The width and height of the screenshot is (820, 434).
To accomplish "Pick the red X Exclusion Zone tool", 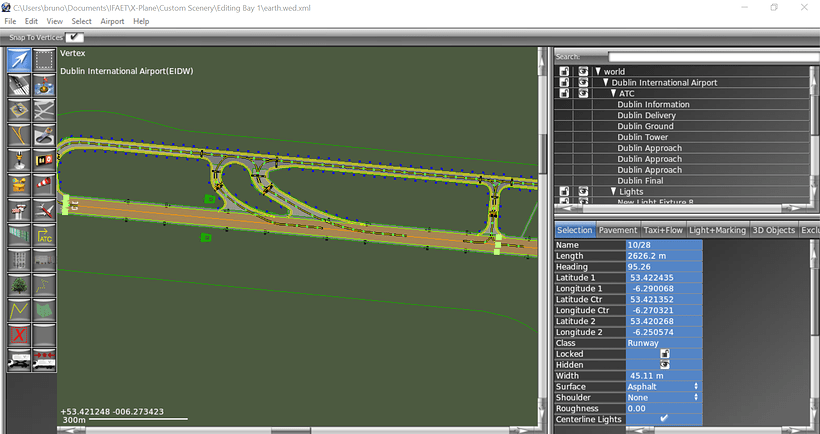I will pyautogui.click(x=19, y=335).
